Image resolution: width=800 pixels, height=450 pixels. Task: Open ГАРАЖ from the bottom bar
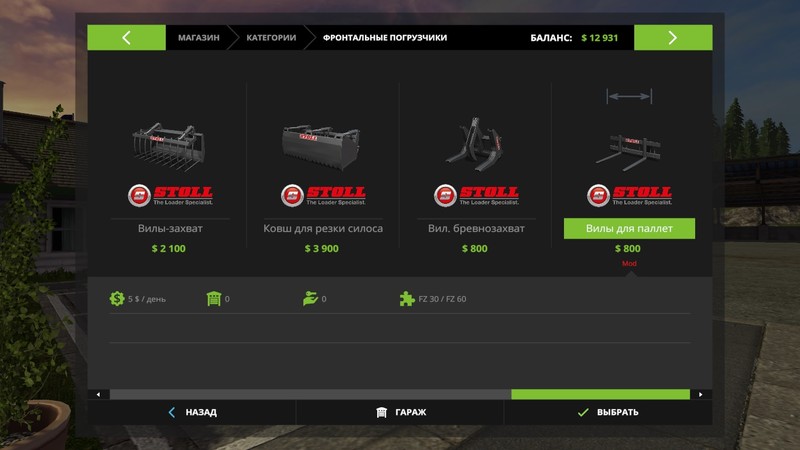coord(400,412)
